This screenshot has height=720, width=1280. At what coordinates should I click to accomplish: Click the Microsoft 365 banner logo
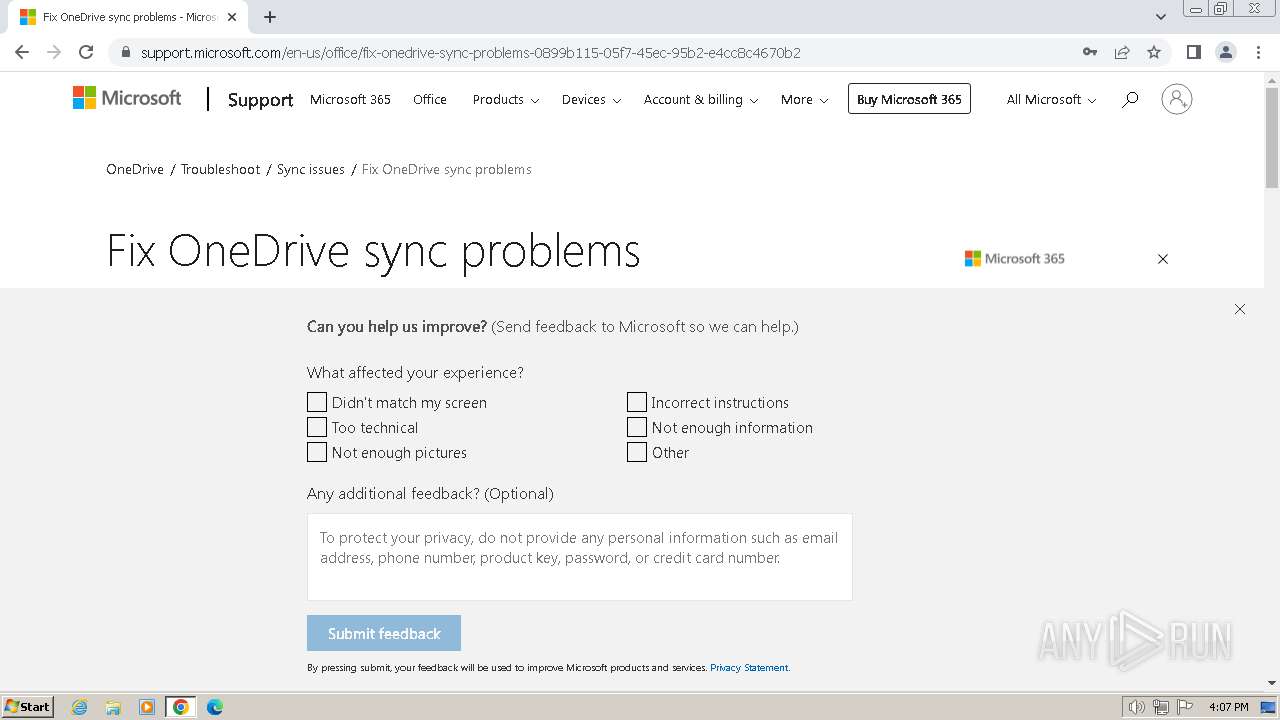pos(1015,258)
